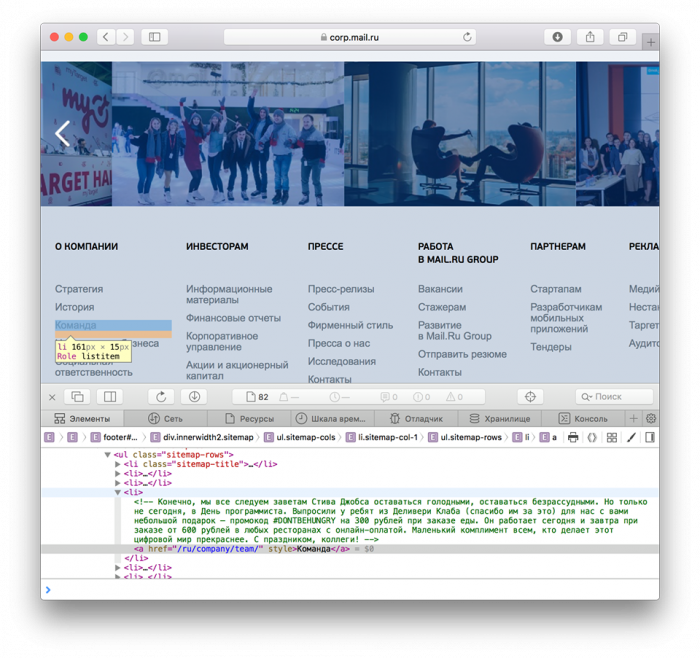Open the downloads icon in Safari toolbar
Image resolution: width=700 pixels, height=658 pixels.
tap(557, 37)
